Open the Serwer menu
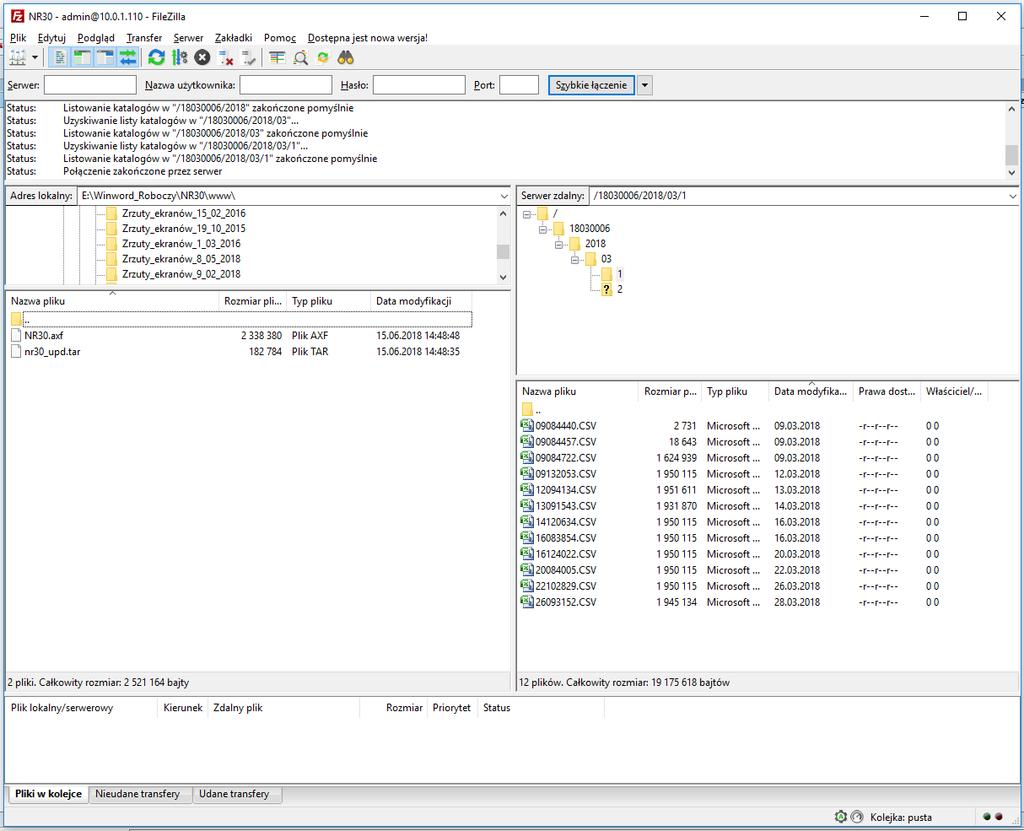This screenshot has width=1024, height=831. pos(189,38)
